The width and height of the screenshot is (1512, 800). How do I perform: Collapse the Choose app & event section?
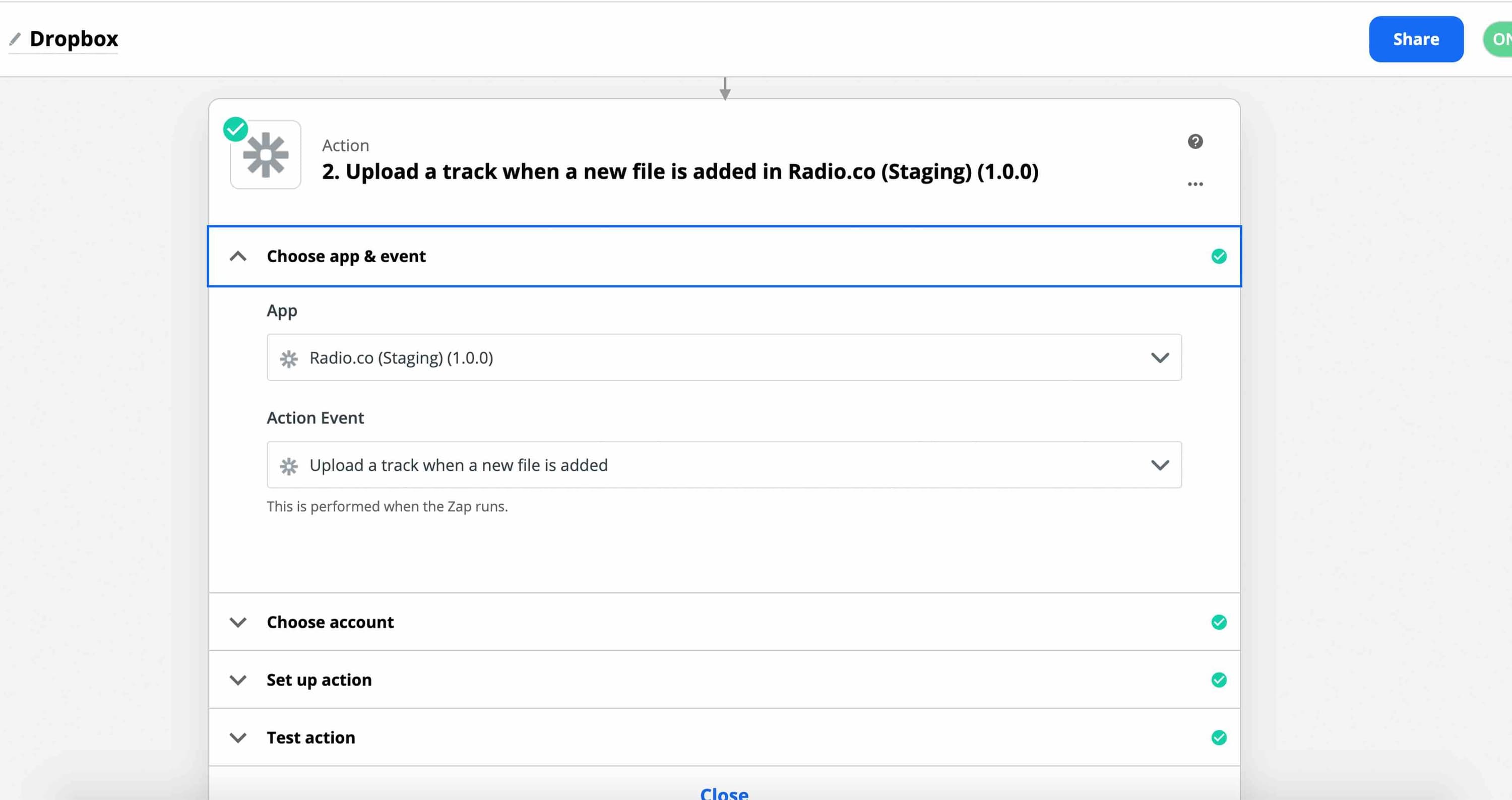click(x=724, y=257)
